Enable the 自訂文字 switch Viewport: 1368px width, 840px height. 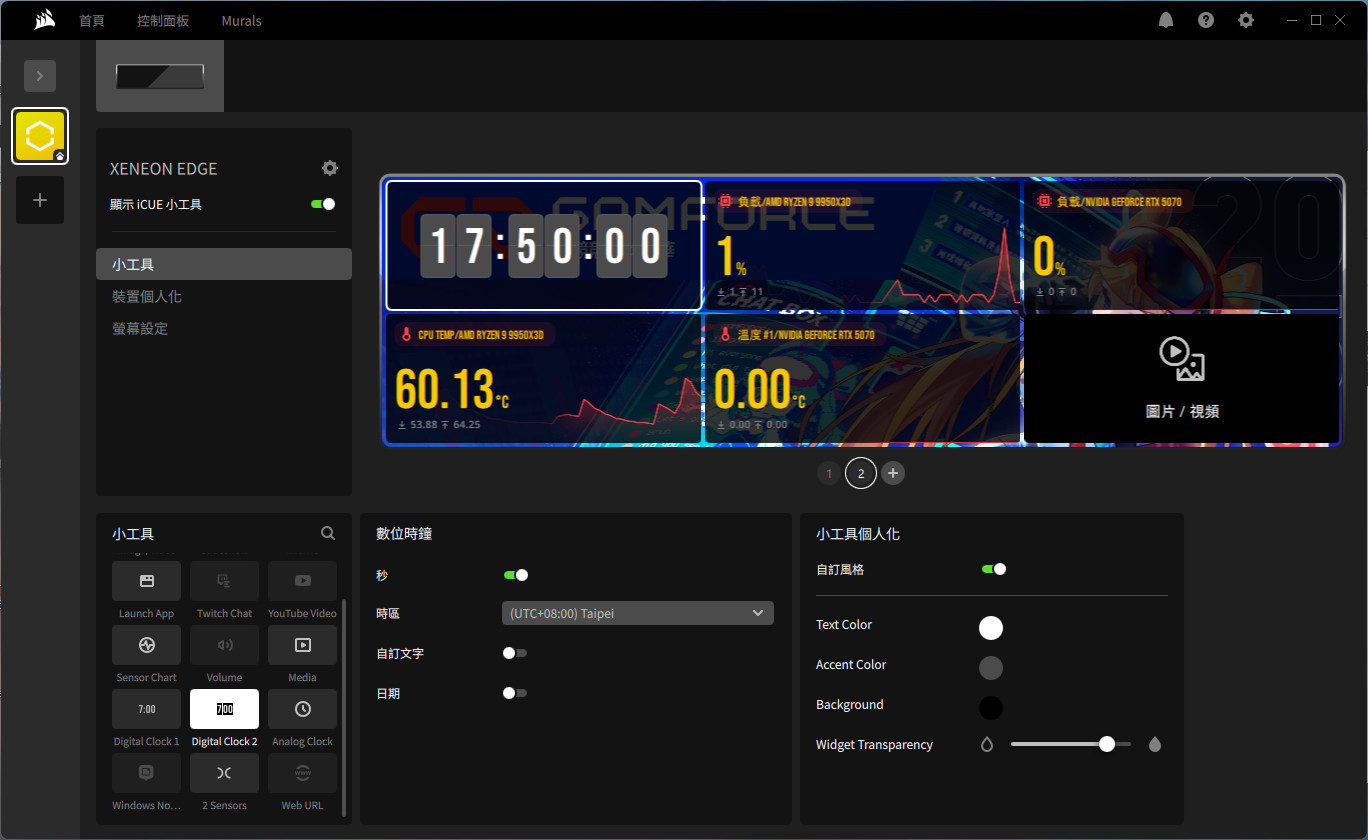(x=515, y=653)
